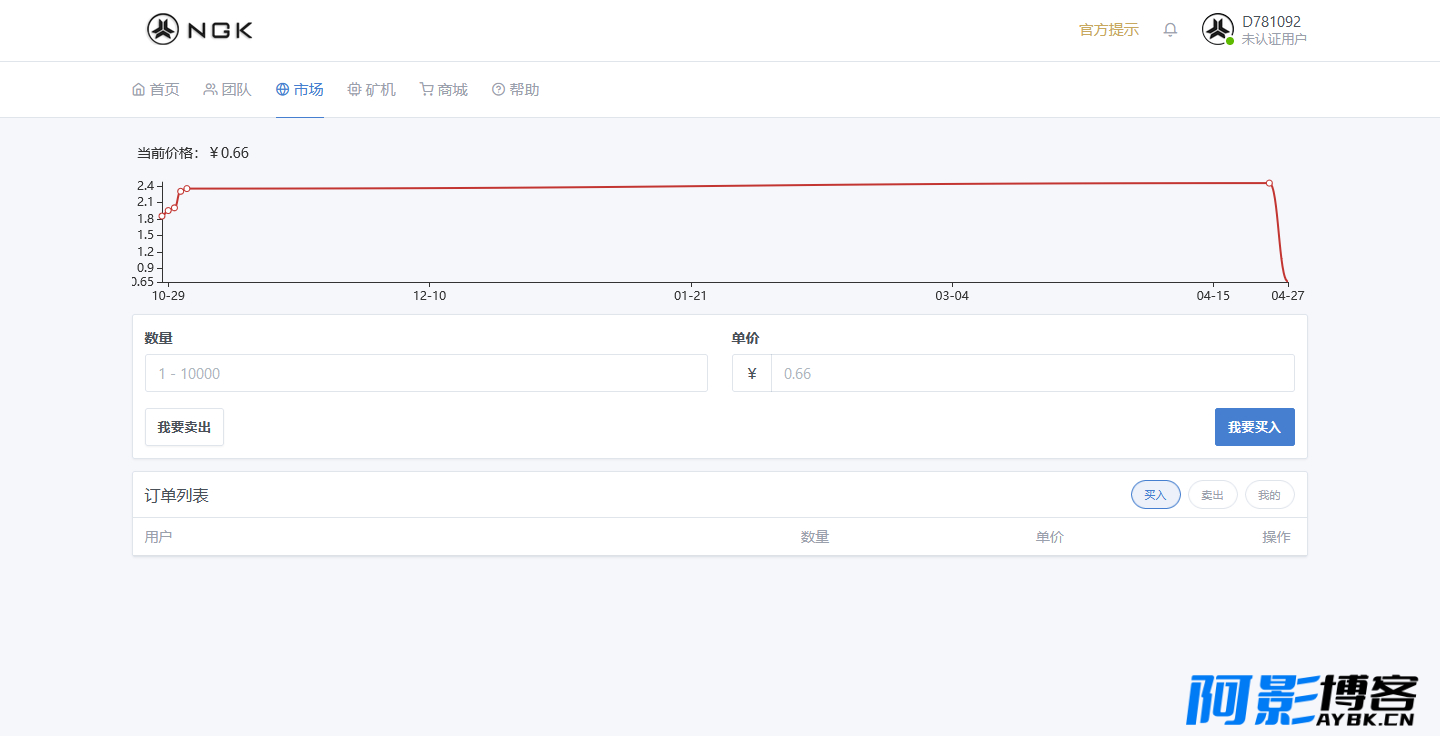Select the 买入 order filter
The image size is (1440, 736).
(1156, 495)
